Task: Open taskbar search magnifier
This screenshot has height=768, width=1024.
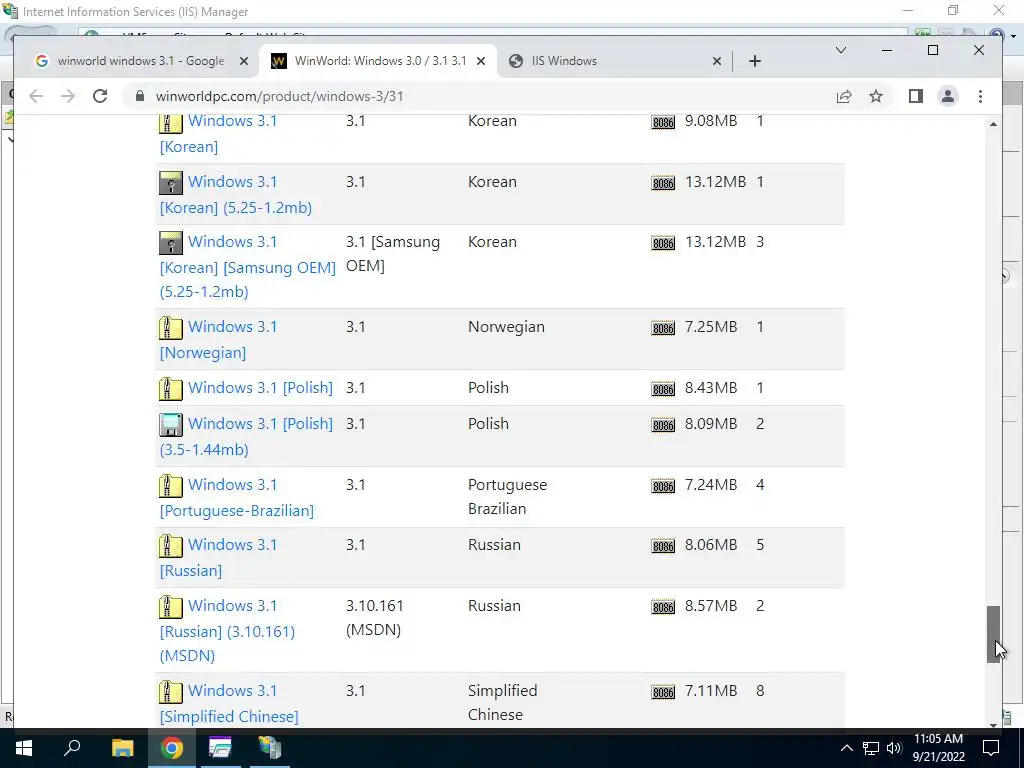Action: click(72, 748)
